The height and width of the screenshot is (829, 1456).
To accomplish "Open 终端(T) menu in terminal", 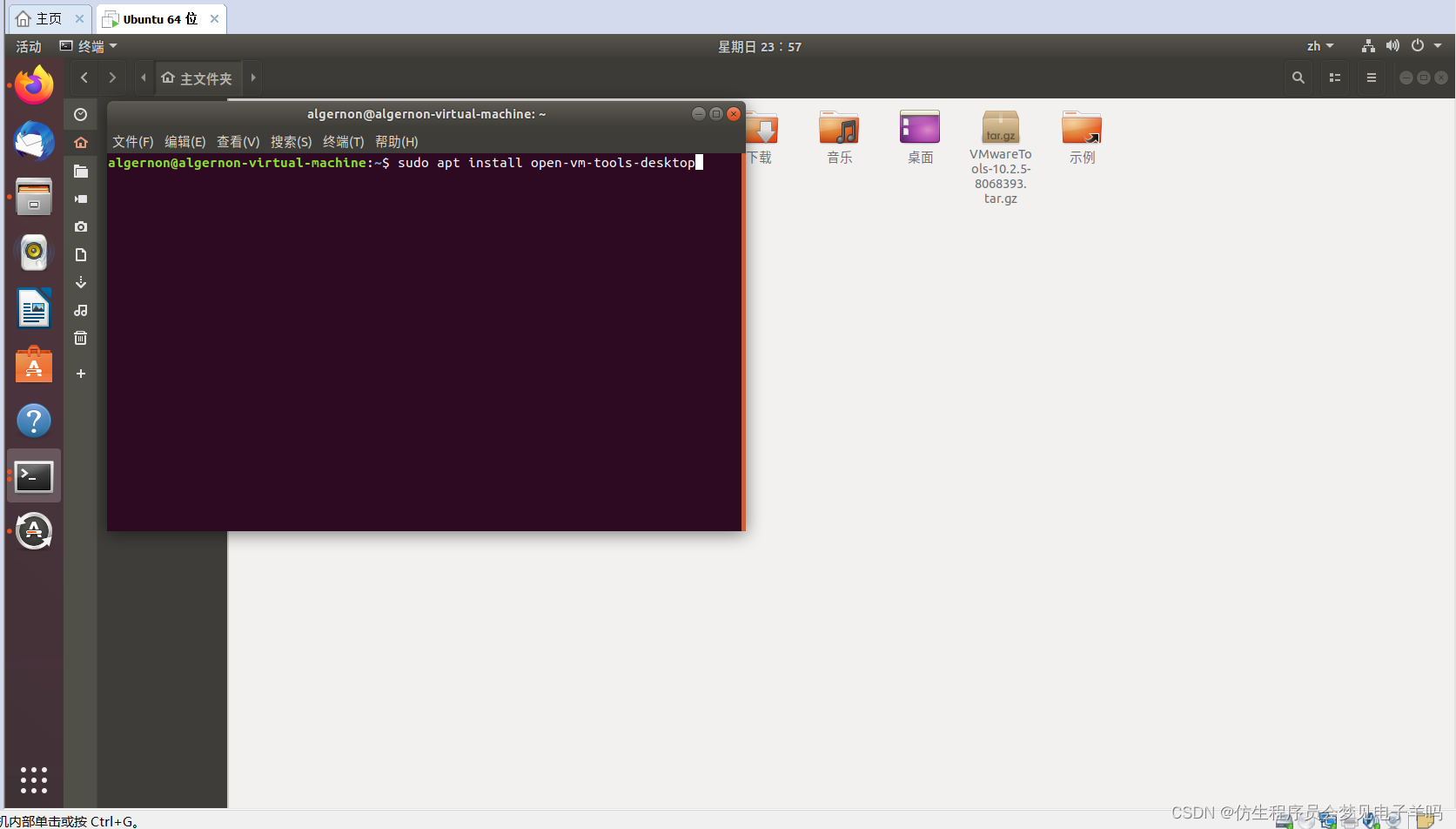I will [x=344, y=142].
